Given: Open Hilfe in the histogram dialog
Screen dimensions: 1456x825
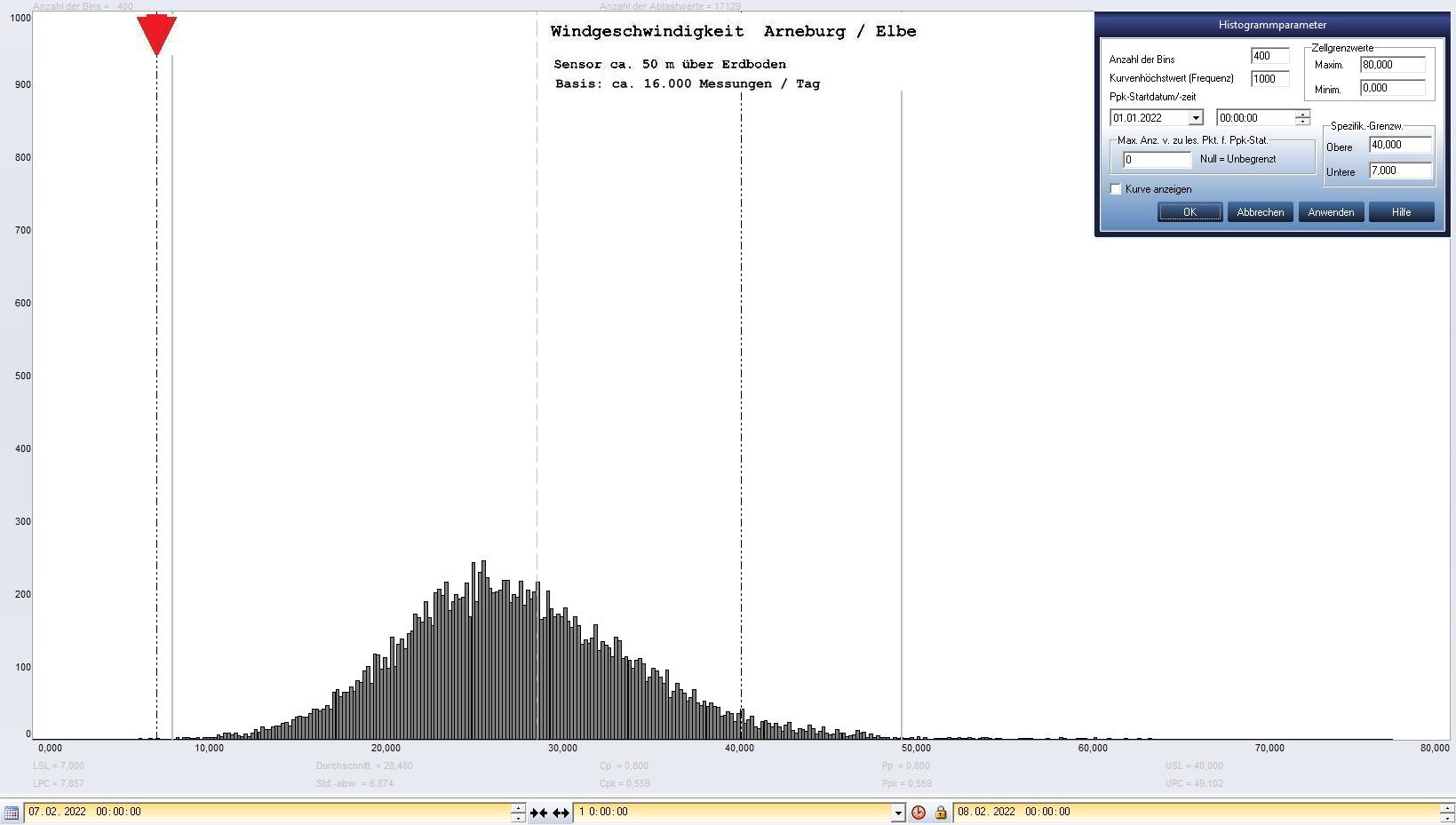Looking at the screenshot, I should tap(1401, 212).
